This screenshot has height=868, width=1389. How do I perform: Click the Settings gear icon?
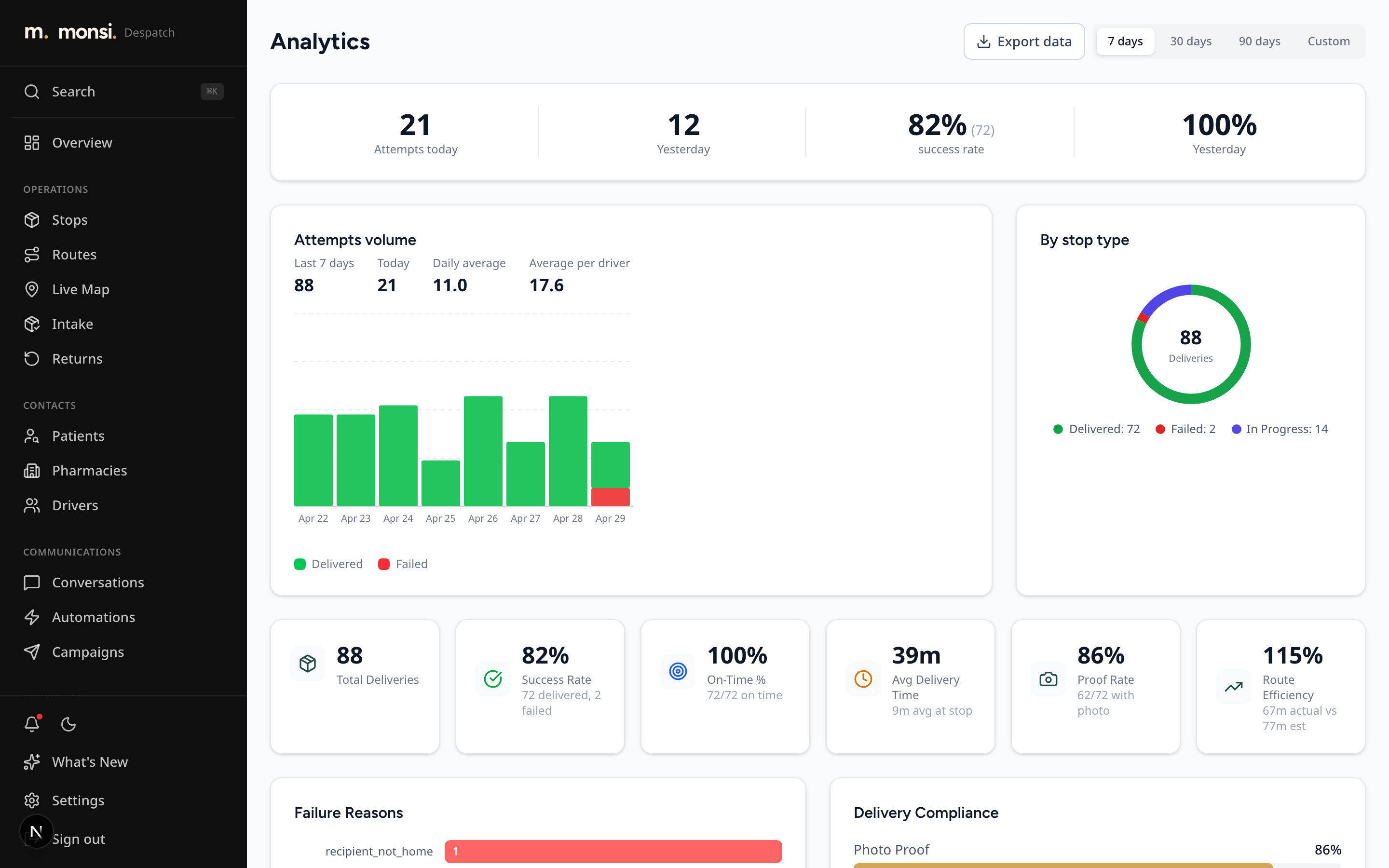32,800
